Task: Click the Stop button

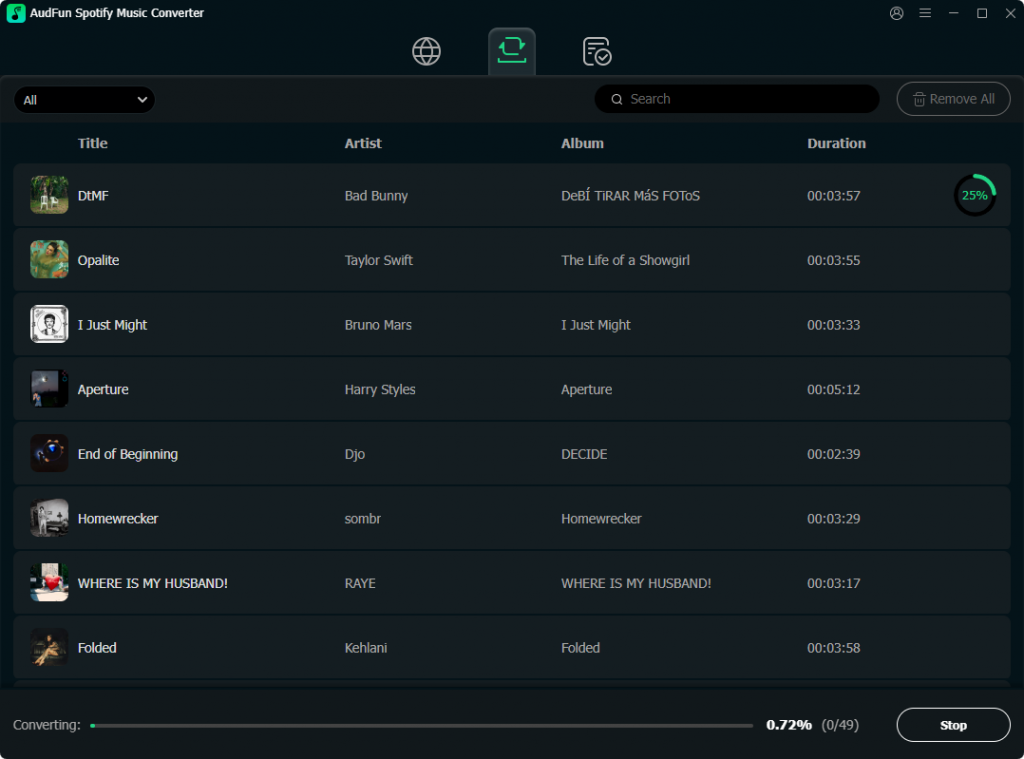Action: (x=953, y=725)
